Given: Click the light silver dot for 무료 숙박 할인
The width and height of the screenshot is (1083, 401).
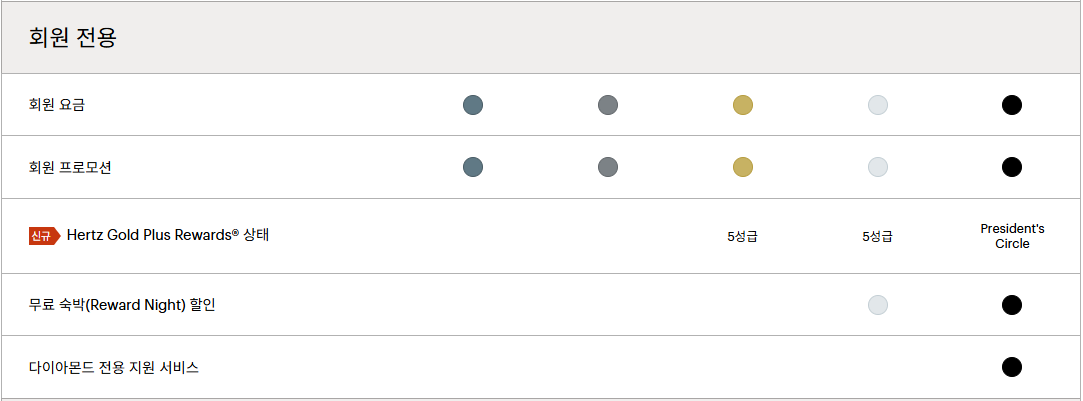Looking at the screenshot, I should pos(878,304).
